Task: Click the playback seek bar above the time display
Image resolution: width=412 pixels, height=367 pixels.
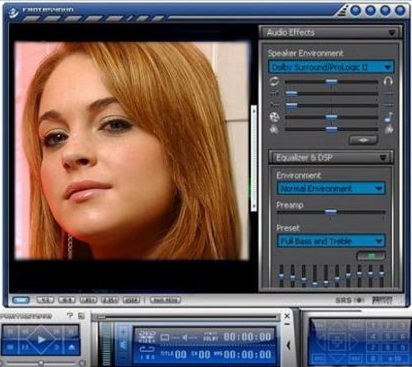Action: [187, 317]
